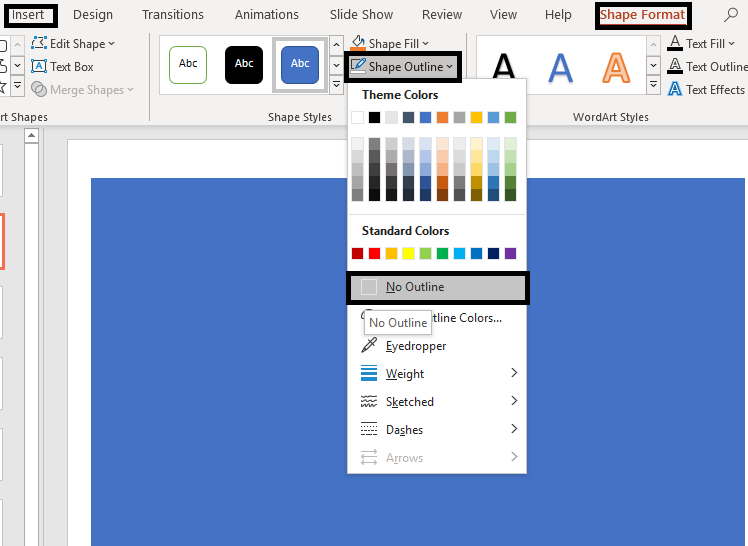Open the Help tab
This screenshot has width=748, height=546.
[x=558, y=15]
